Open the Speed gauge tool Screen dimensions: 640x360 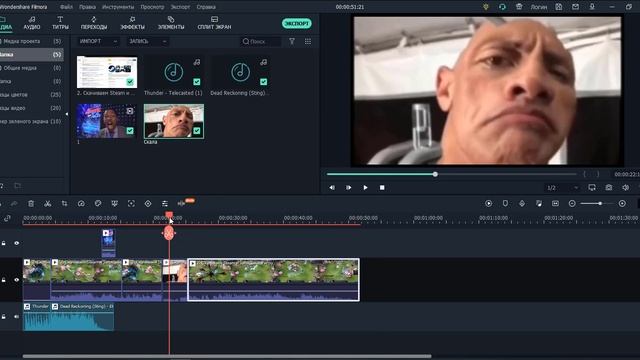click(x=81, y=203)
